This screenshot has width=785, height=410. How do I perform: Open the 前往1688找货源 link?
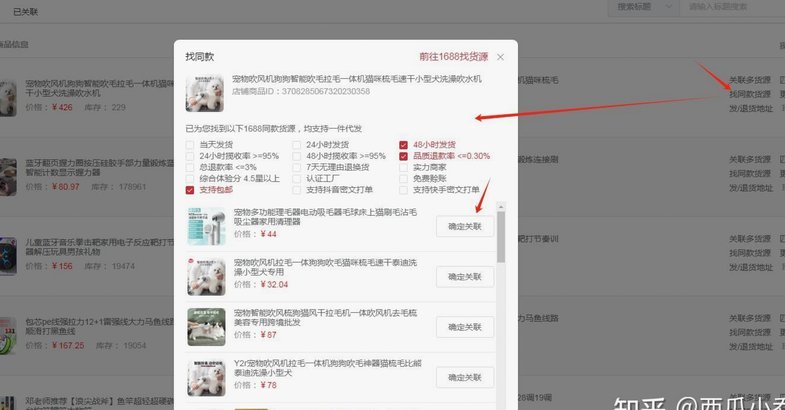[x=454, y=57]
